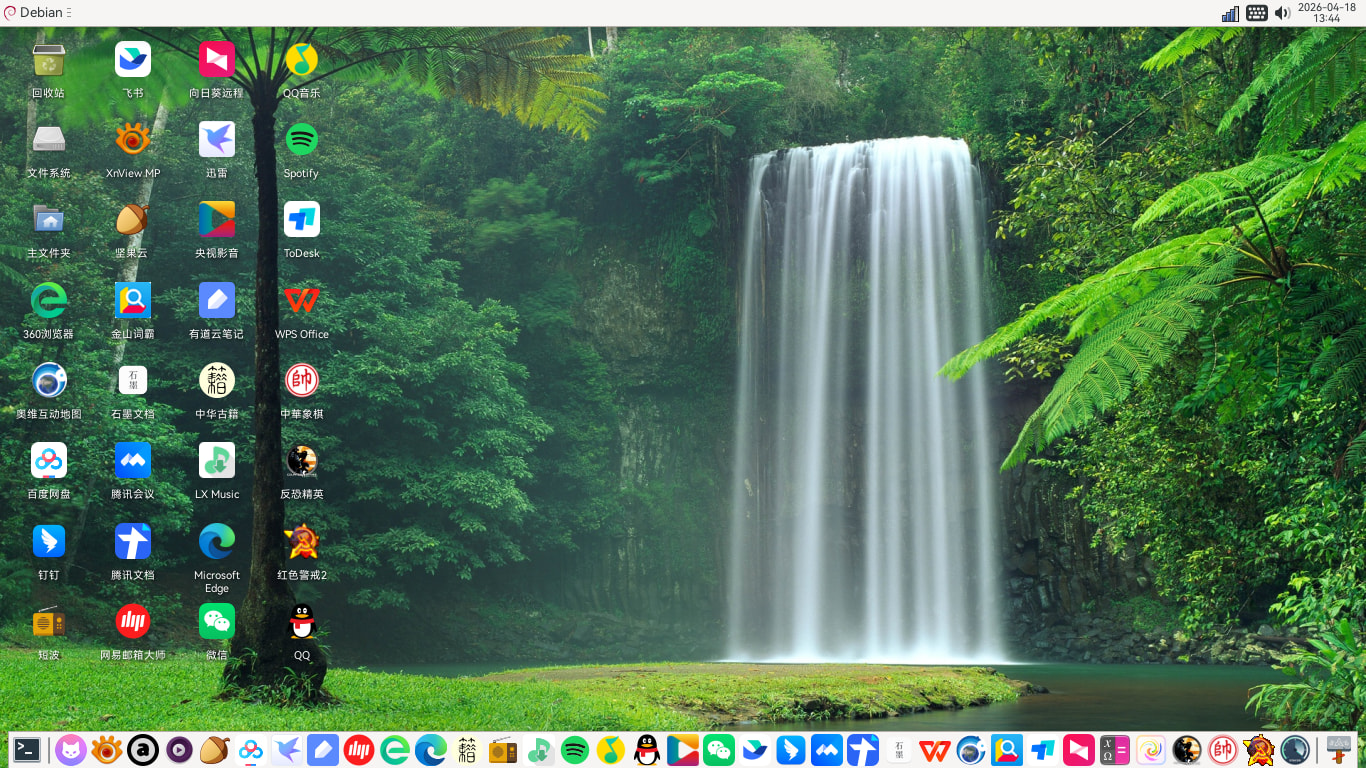Launch the terminal from the dock
1366x768 pixels.
click(27, 749)
